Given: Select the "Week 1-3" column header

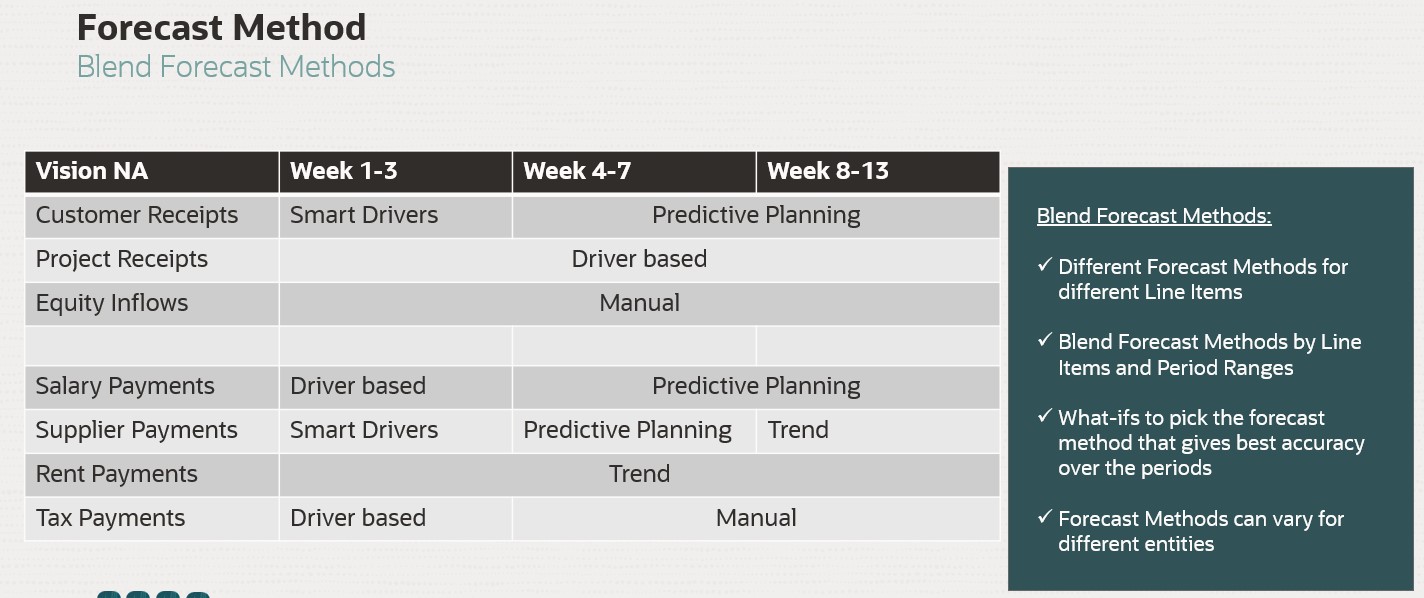Looking at the screenshot, I should tap(343, 171).
